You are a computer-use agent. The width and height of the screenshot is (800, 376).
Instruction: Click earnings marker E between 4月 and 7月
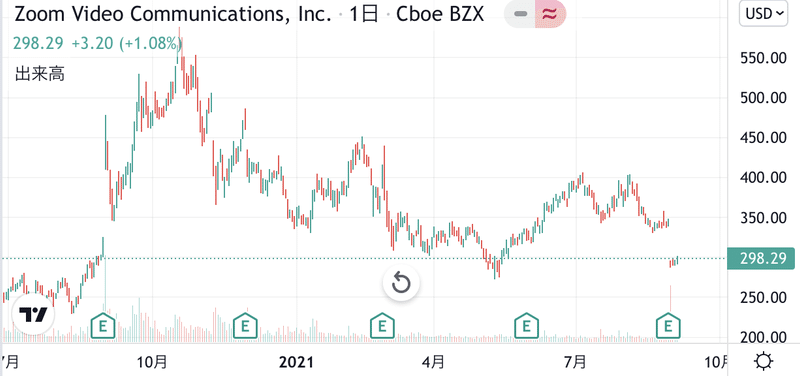(x=526, y=325)
